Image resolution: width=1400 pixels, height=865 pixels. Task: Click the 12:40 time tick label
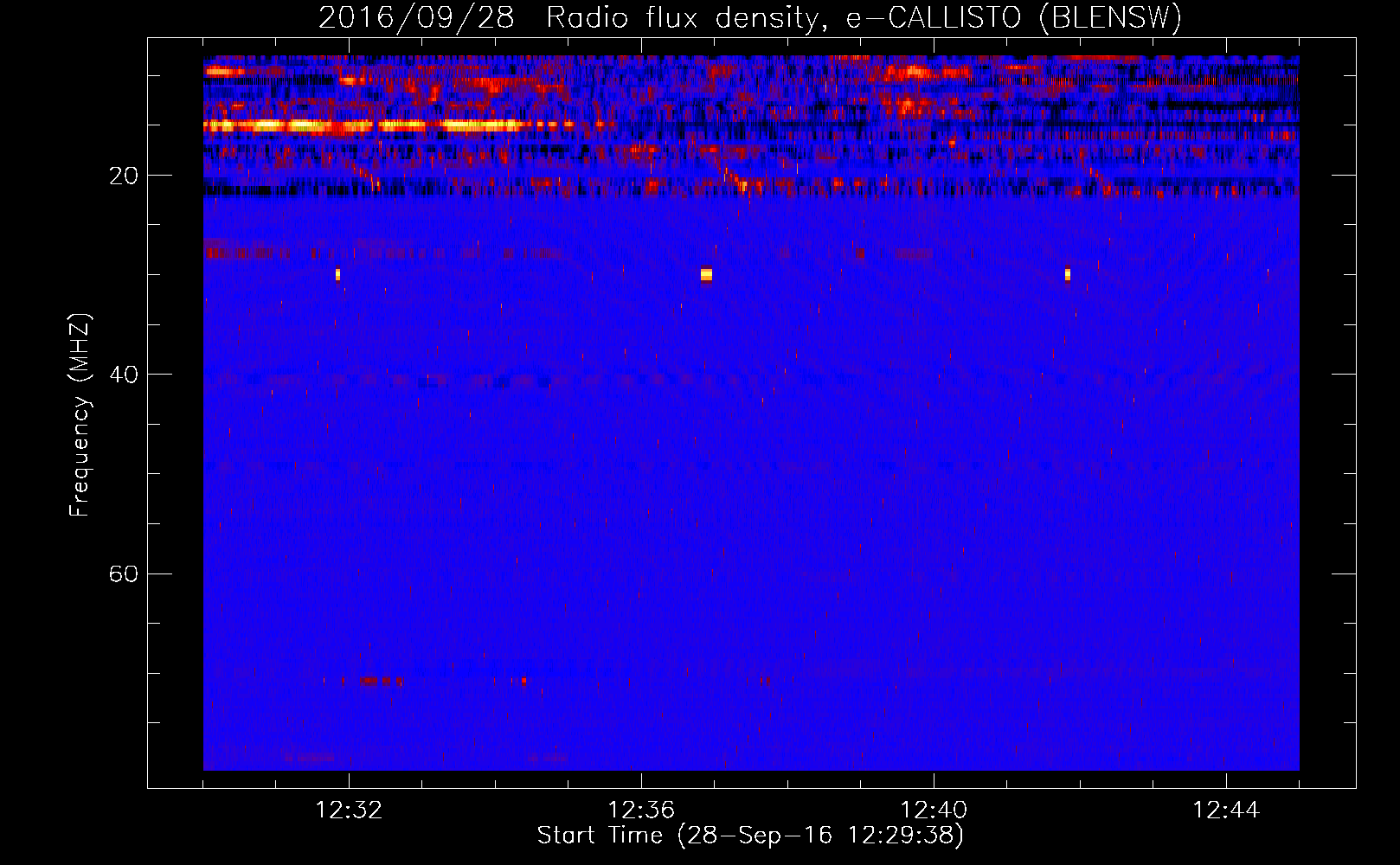[934, 811]
